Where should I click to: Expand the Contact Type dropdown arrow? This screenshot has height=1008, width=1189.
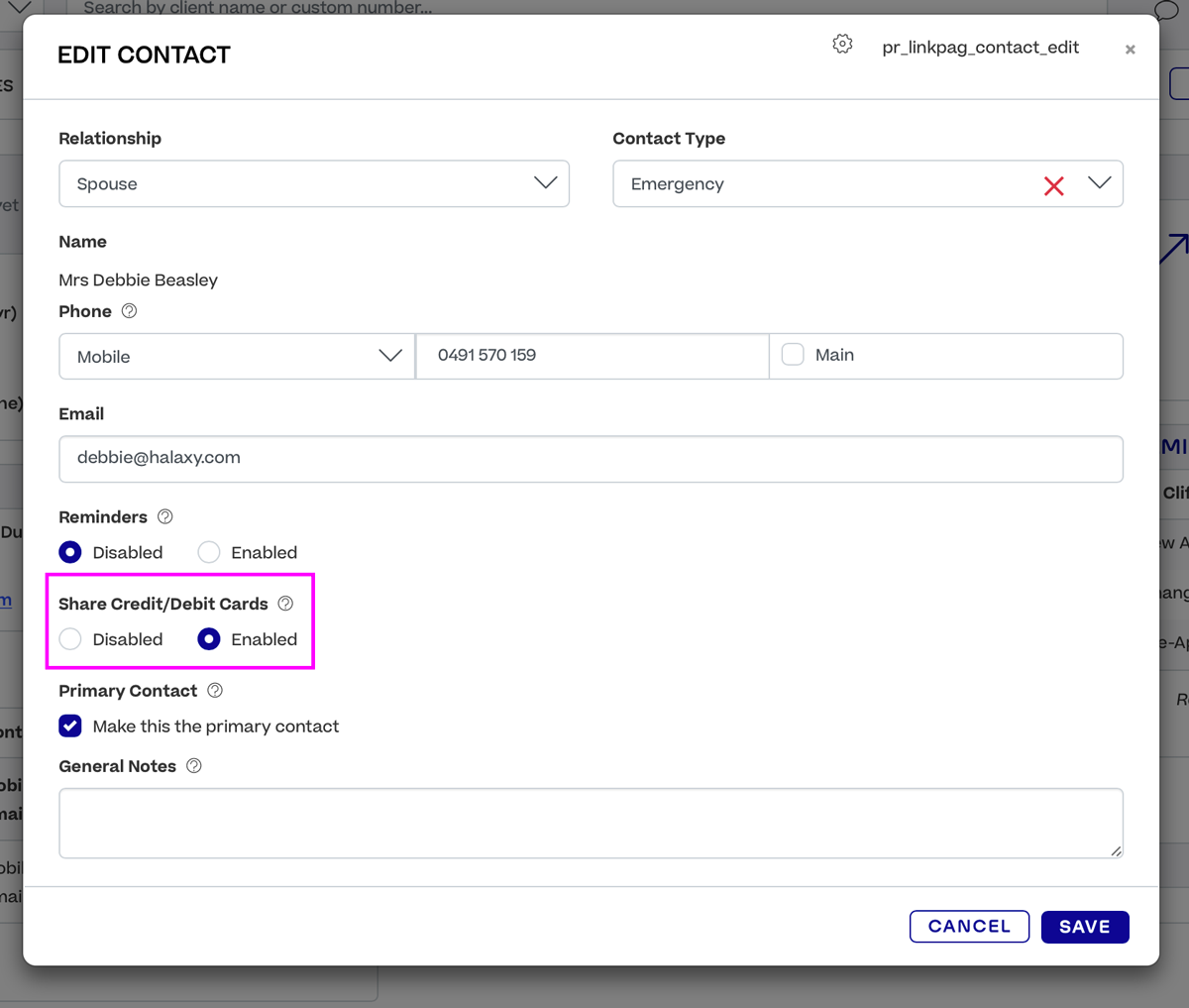[x=1100, y=183]
